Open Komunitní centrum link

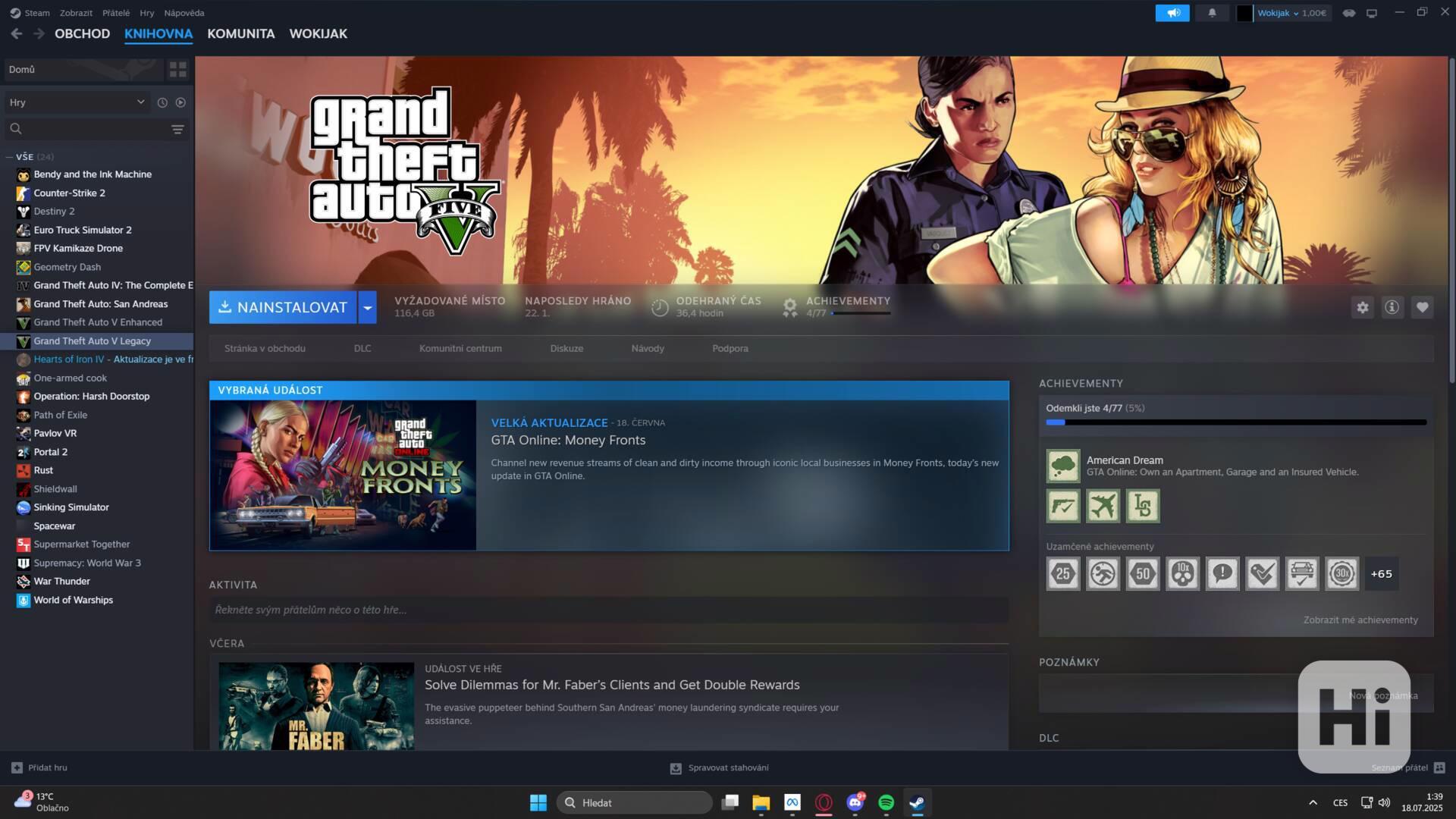coord(460,349)
